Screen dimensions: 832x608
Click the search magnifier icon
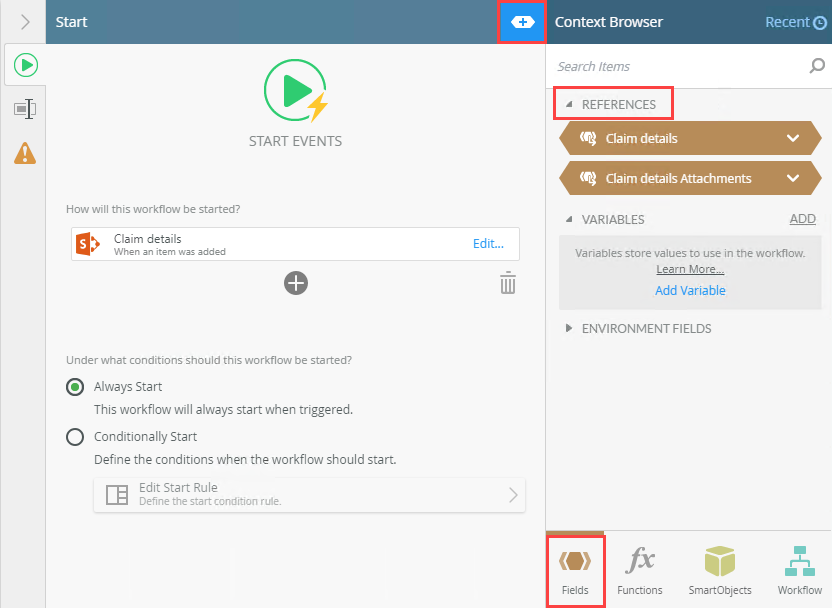817,66
